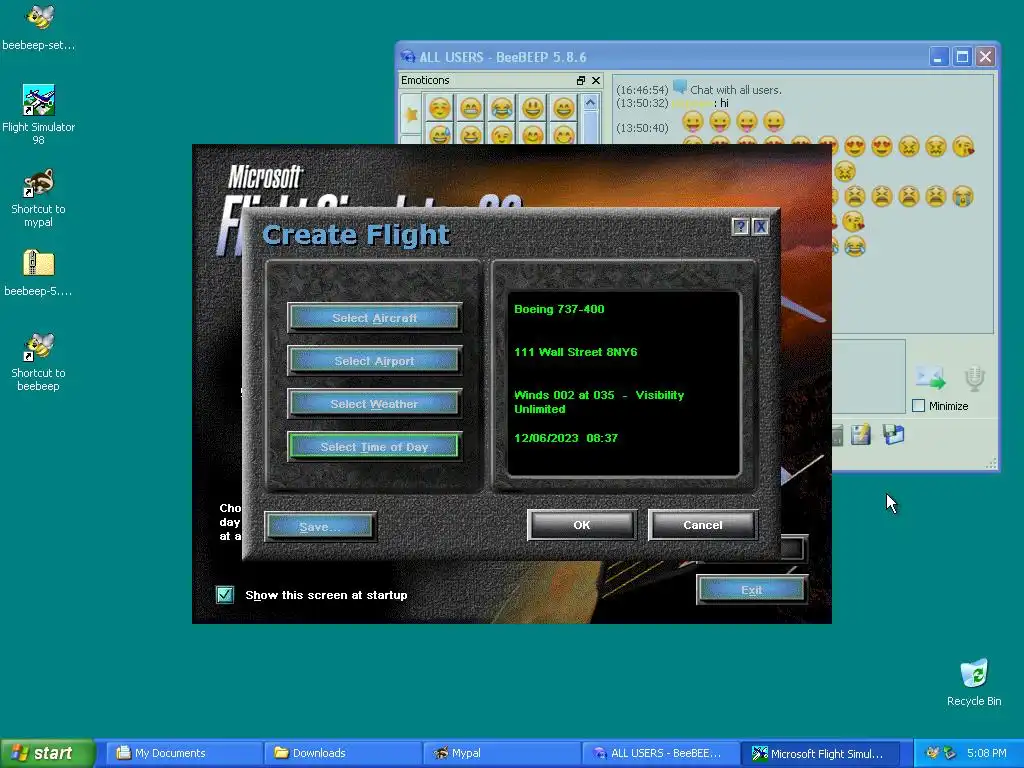Image resolution: width=1024 pixels, height=768 pixels.
Task: Click the chat bubble icon beside Chat with all users
Action: pos(679,87)
